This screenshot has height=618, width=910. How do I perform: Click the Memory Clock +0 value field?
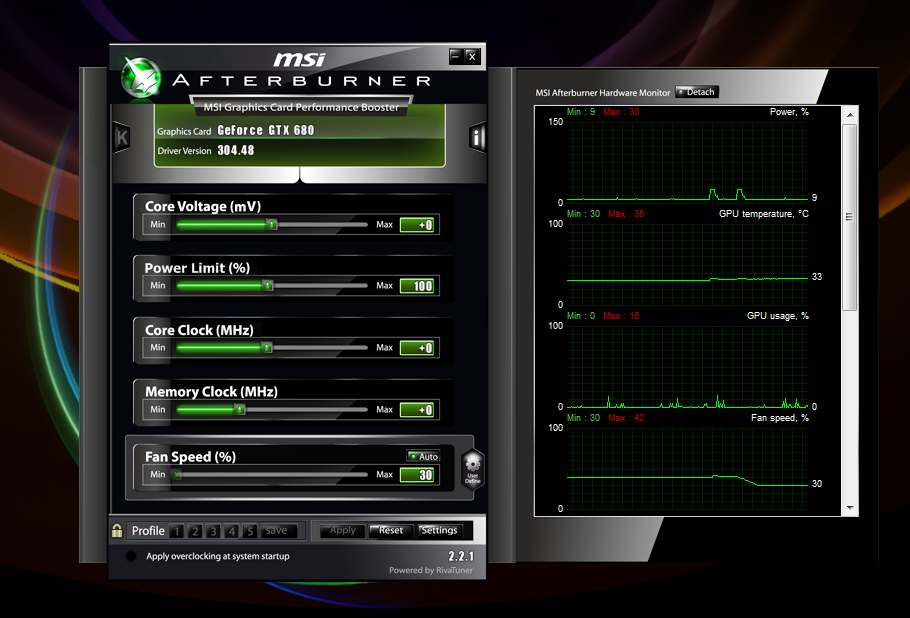(x=417, y=410)
